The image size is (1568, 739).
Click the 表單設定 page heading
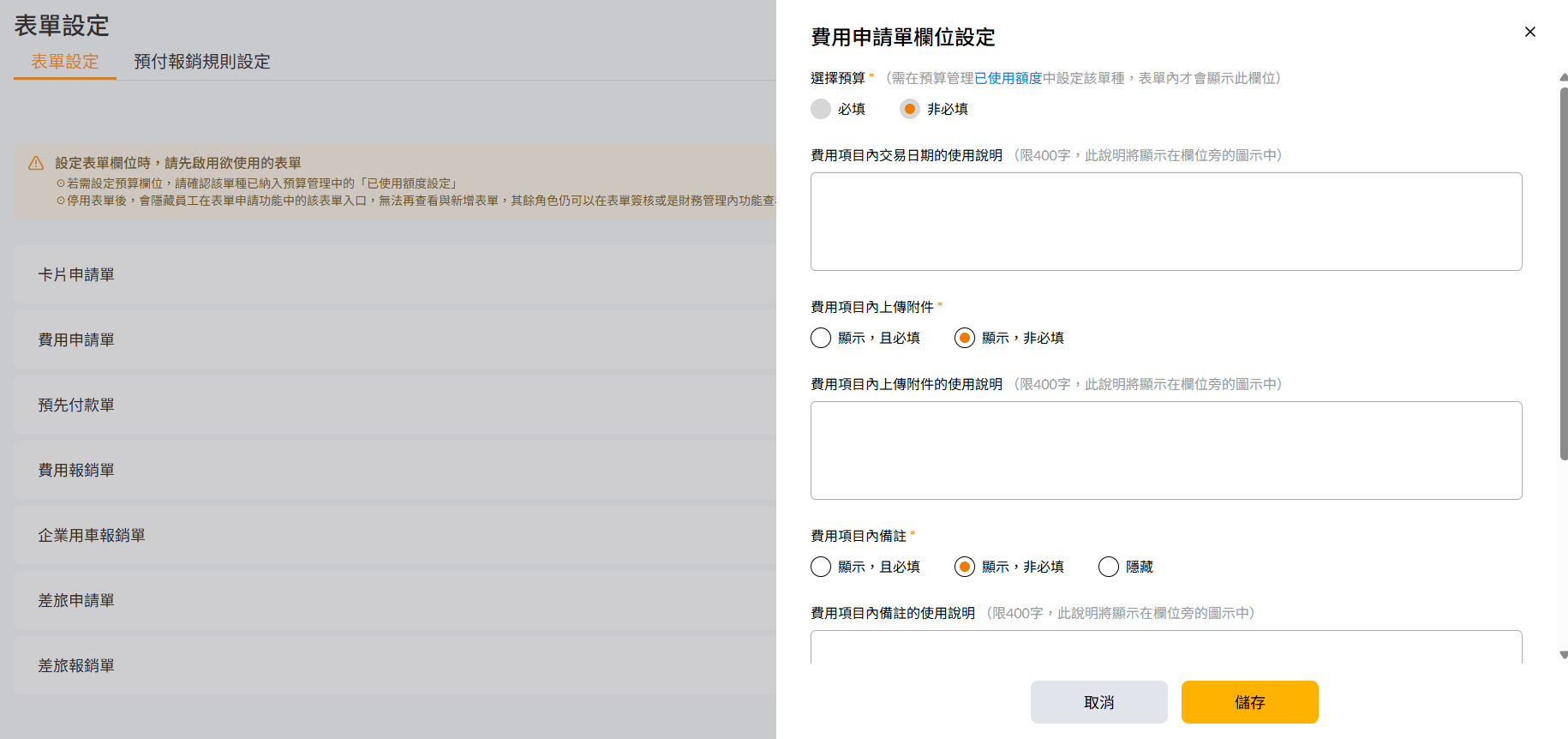tap(62, 26)
